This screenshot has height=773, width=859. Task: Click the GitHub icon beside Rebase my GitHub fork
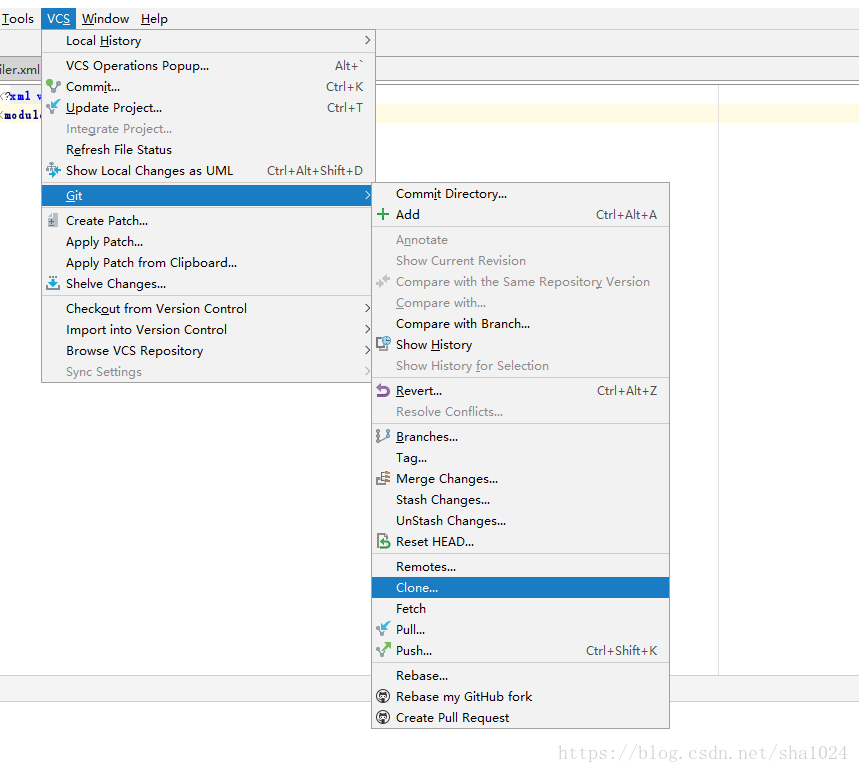[x=383, y=696]
